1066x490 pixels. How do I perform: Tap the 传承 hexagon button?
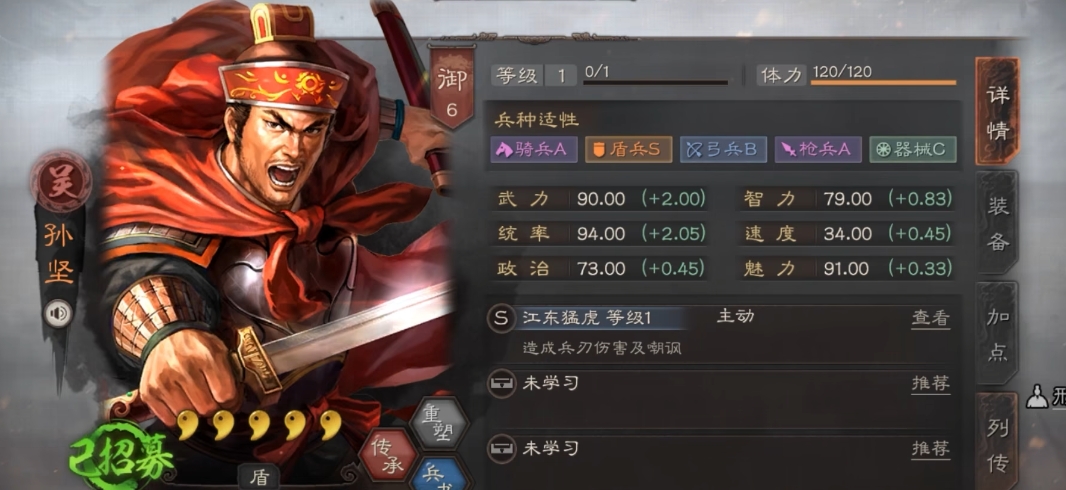coord(388,453)
